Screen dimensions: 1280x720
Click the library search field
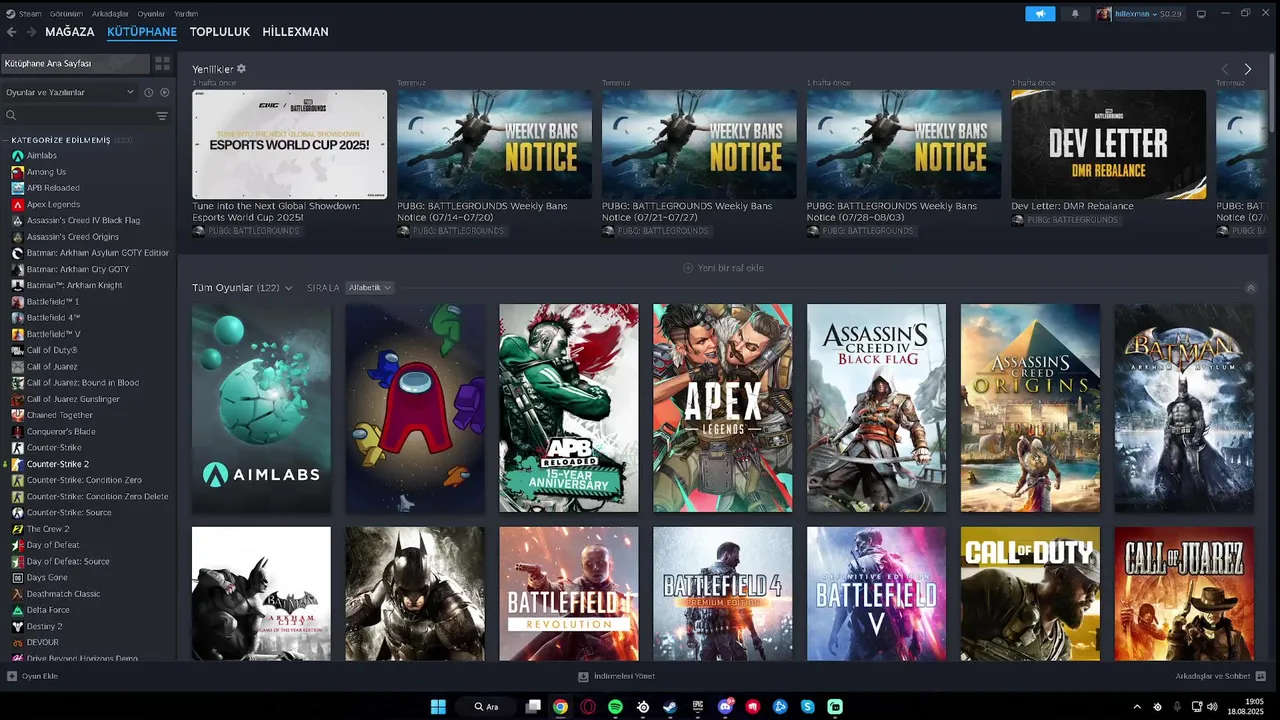78,116
